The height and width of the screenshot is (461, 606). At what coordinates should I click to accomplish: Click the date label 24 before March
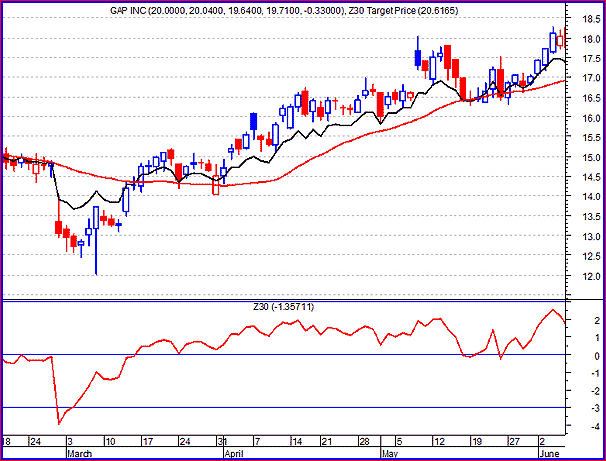(36, 441)
